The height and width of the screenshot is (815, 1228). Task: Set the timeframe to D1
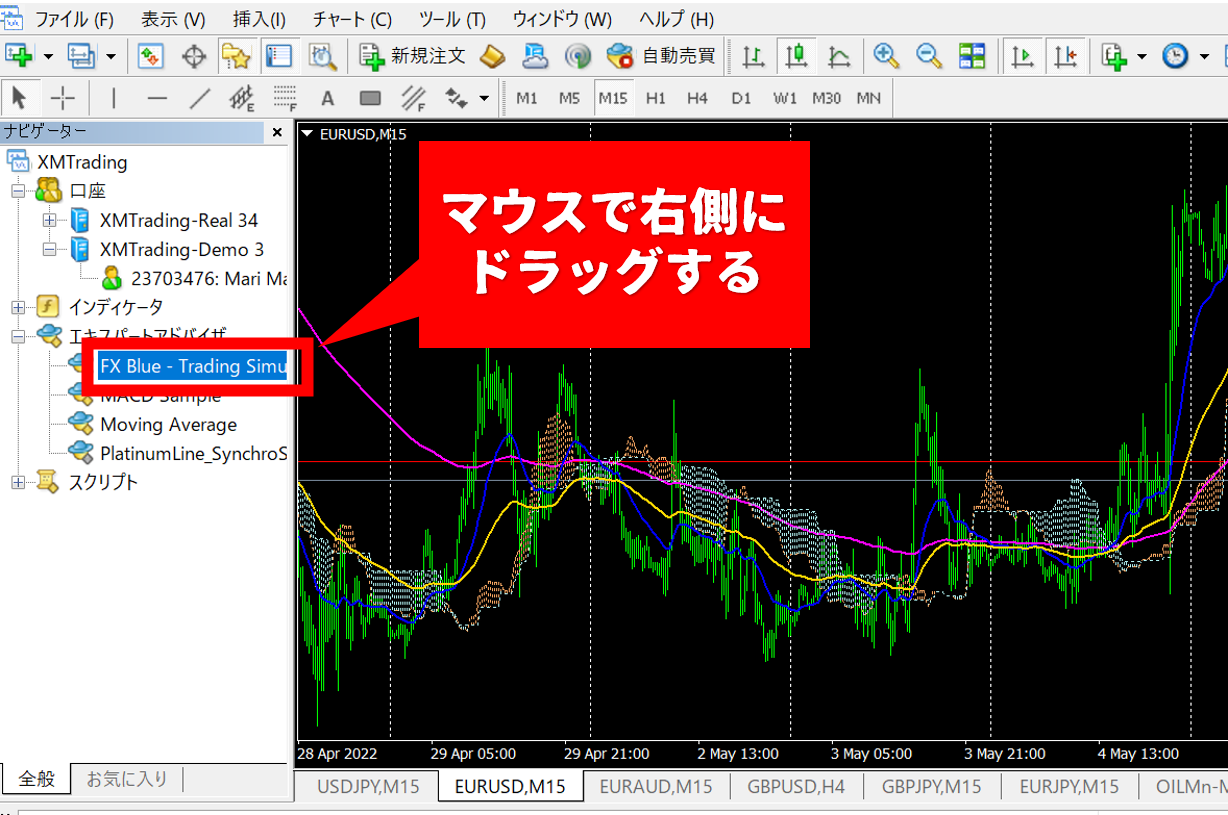(741, 98)
